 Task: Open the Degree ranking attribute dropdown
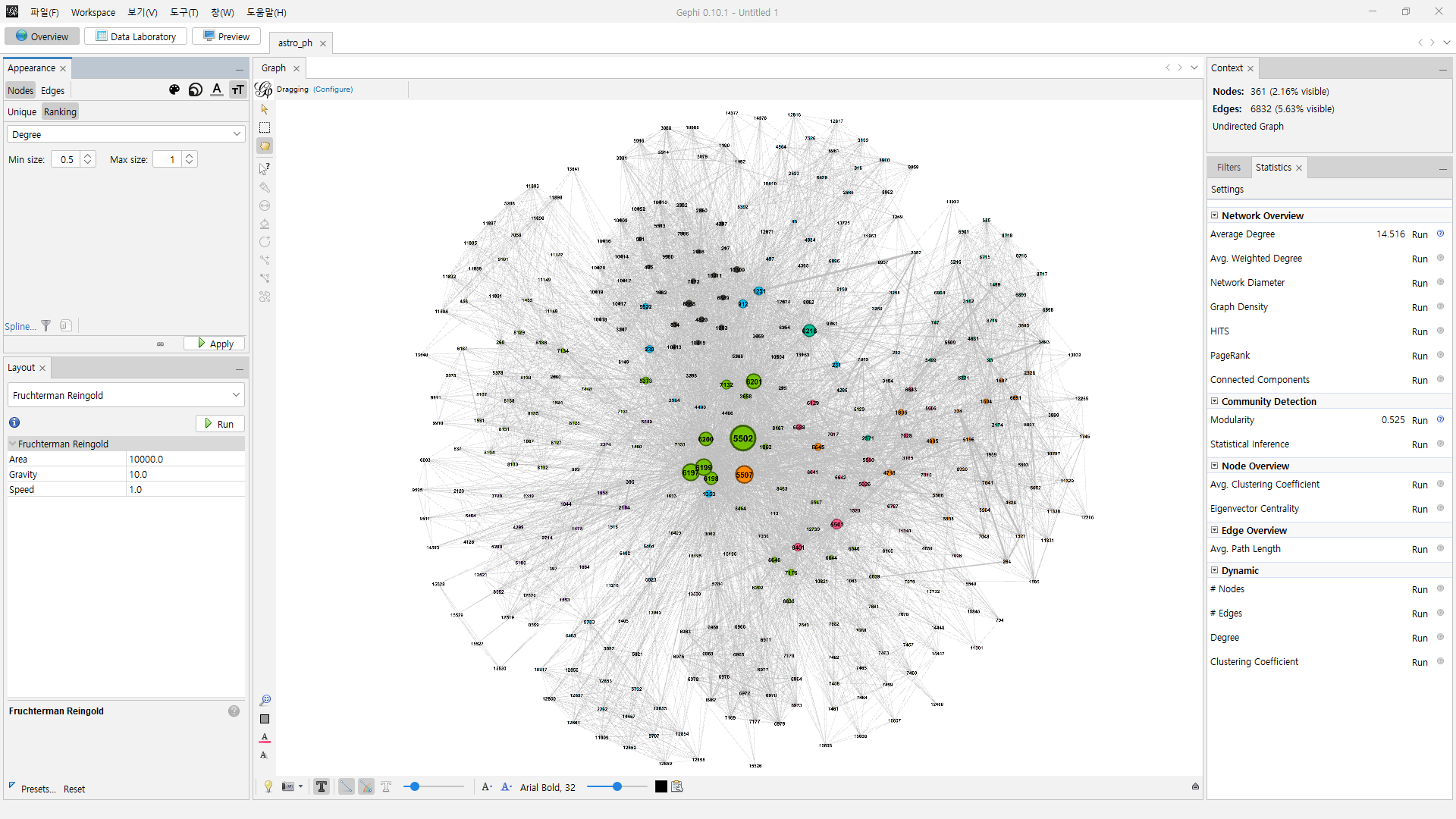point(126,134)
